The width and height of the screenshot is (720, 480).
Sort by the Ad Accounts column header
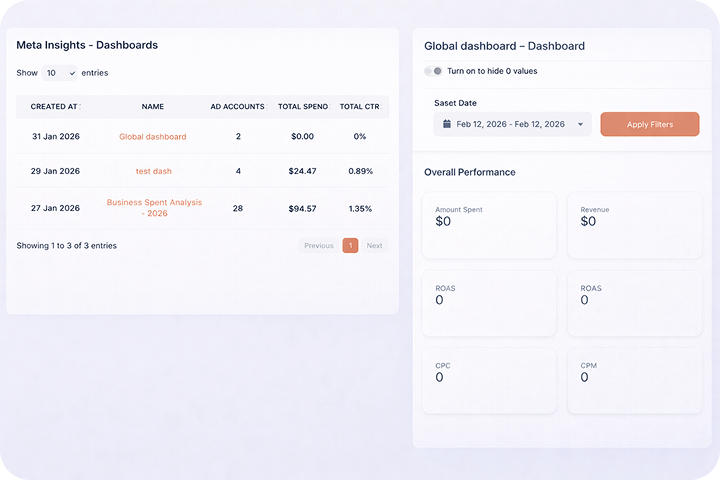coord(237,107)
